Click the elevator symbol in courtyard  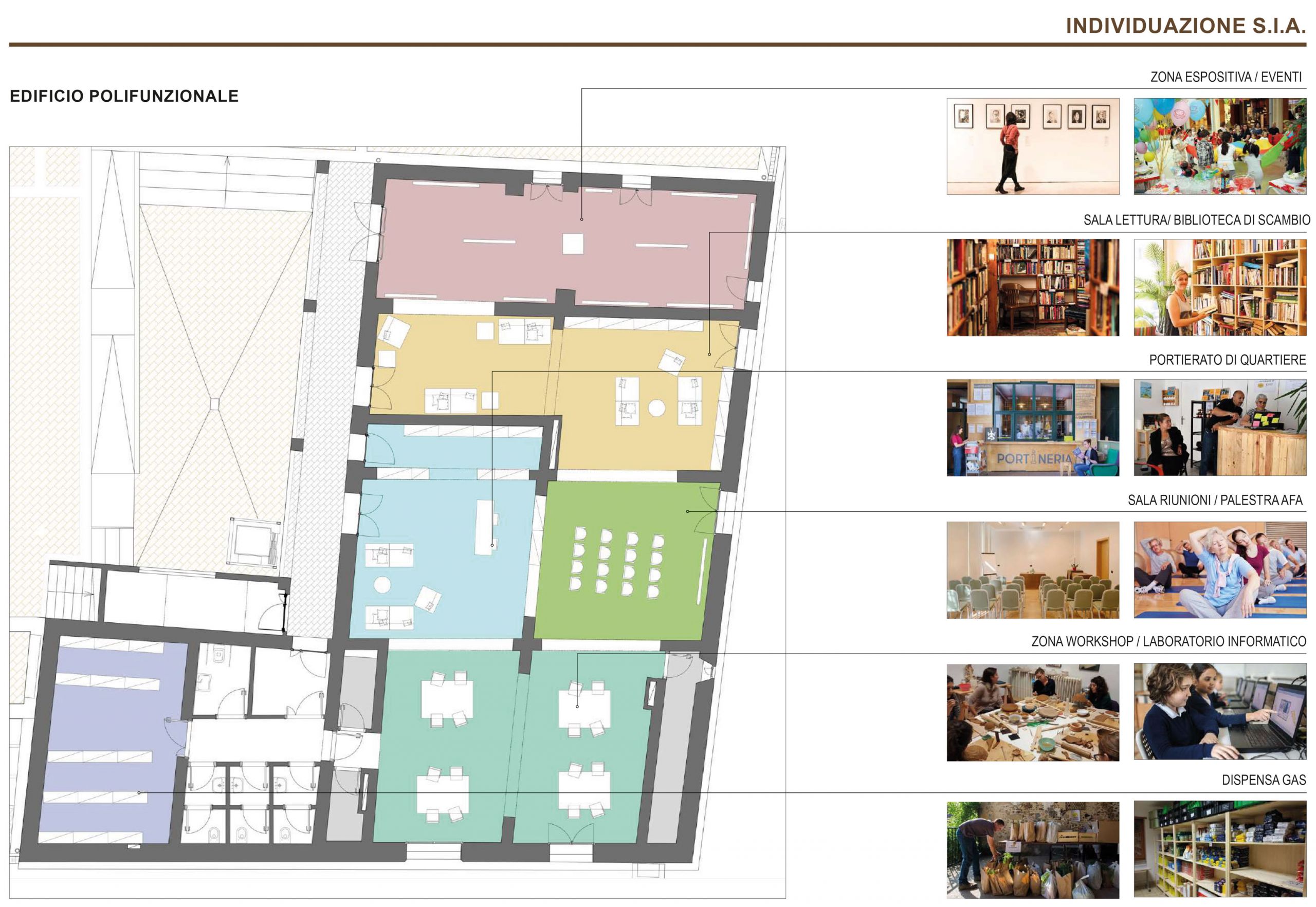[254, 543]
